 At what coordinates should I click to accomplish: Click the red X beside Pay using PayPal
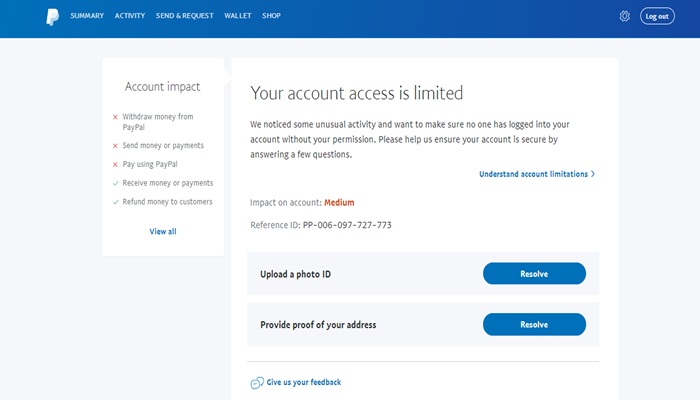[115, 164]
